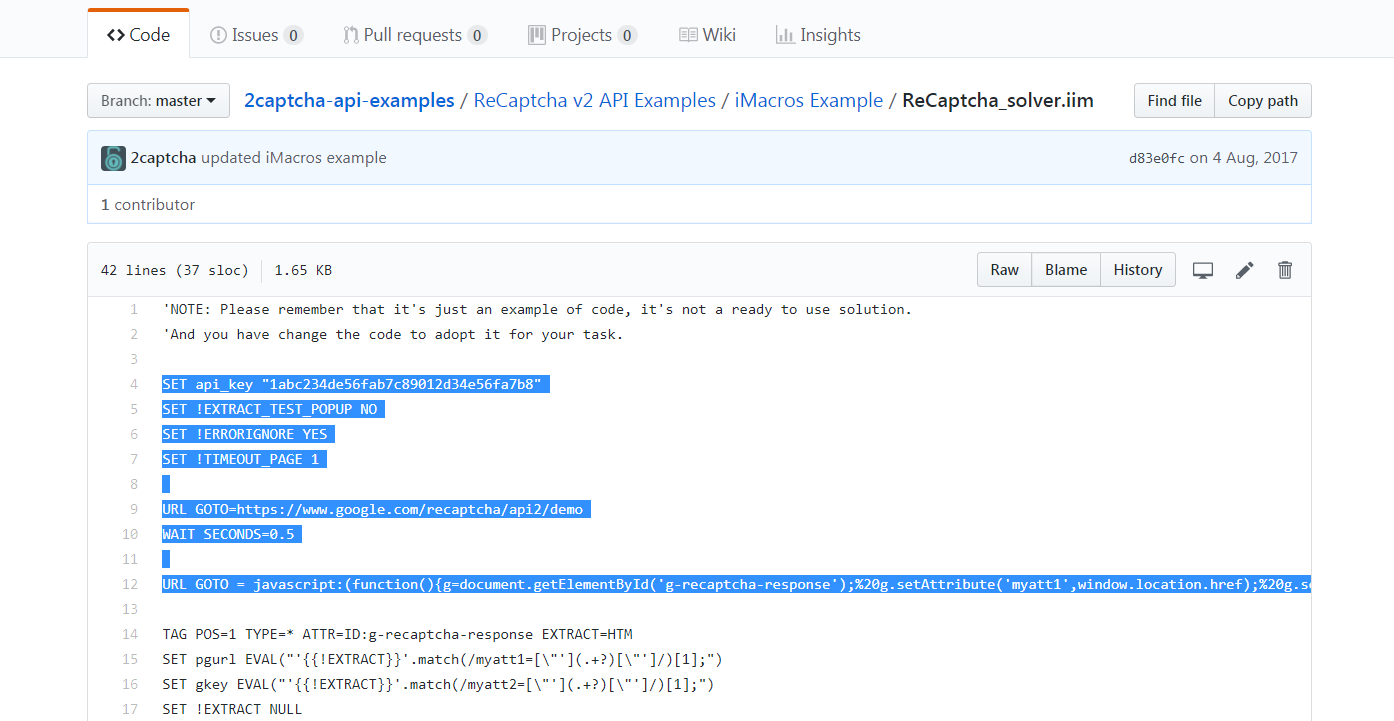The image size is (1394, 721).
Task: Click the 2captcha avatar image
Action: (x=113, y=158)
